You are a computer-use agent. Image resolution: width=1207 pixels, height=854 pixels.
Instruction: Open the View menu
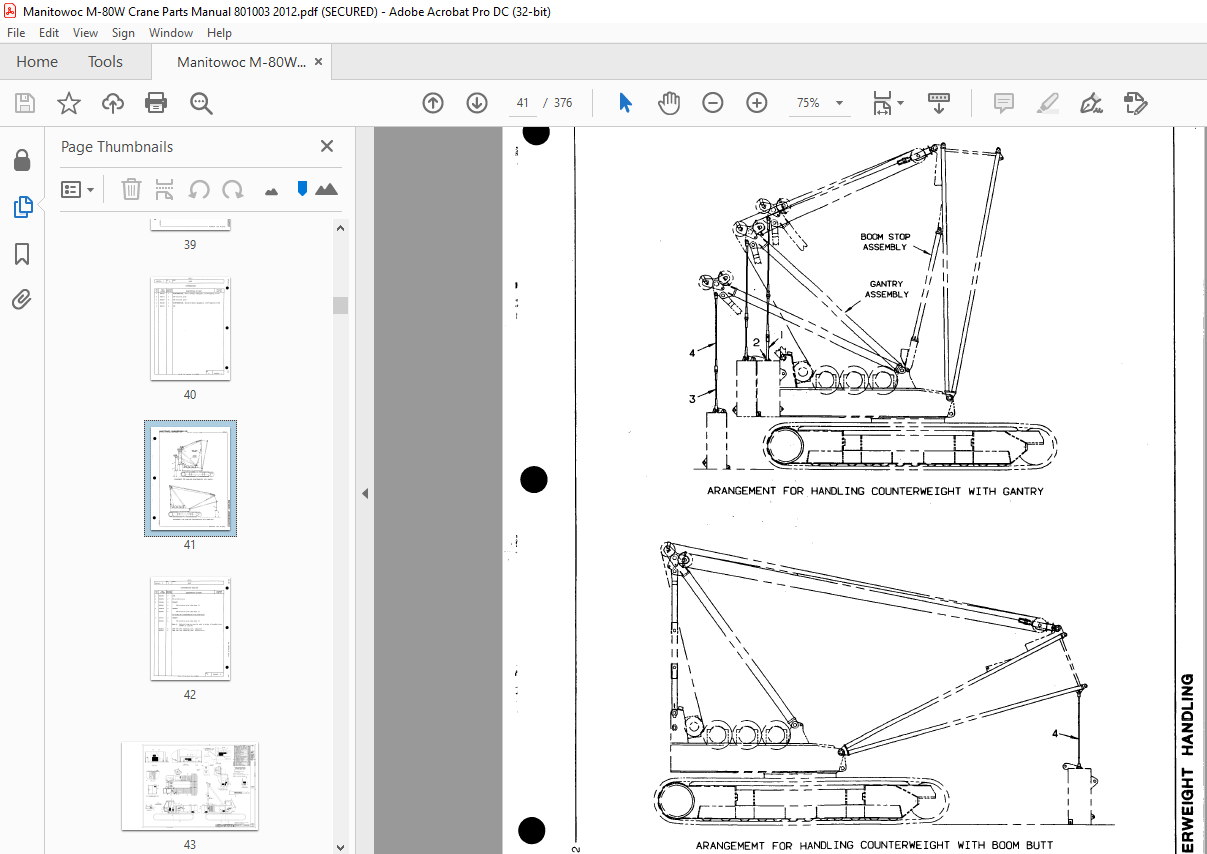coord(85,33)
